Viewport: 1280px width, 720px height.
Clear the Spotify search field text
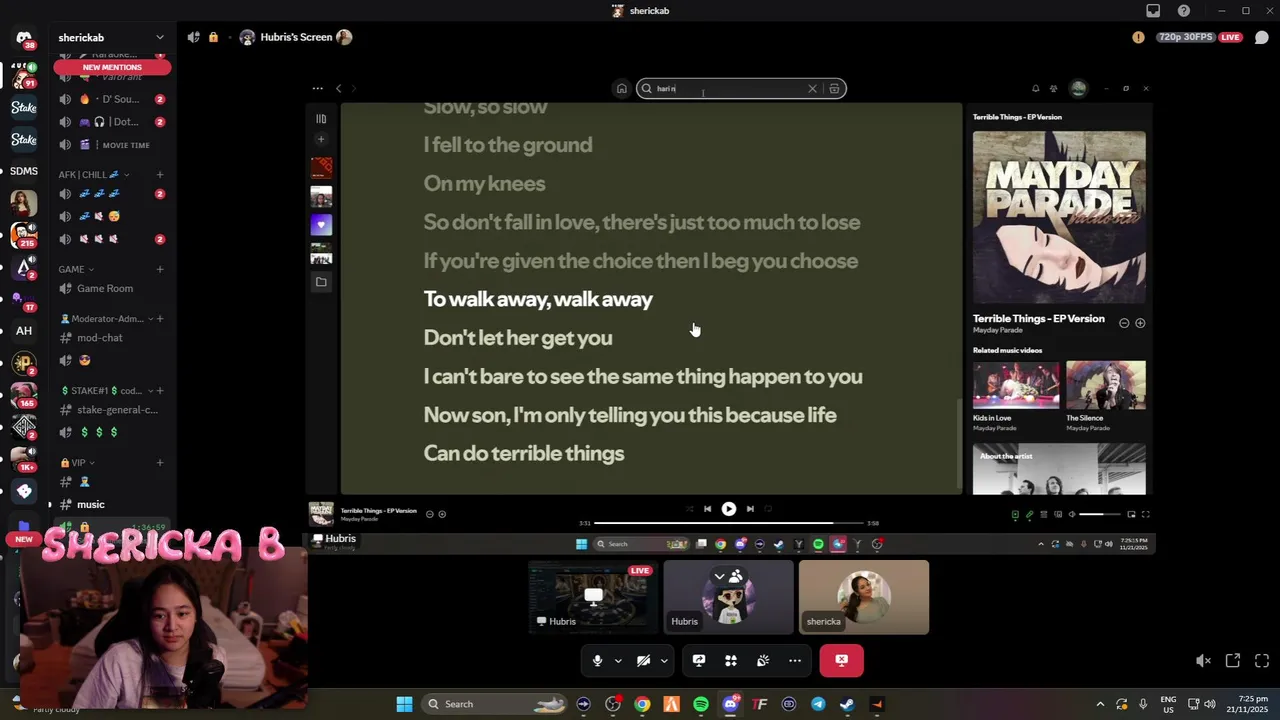coord(812,88)
